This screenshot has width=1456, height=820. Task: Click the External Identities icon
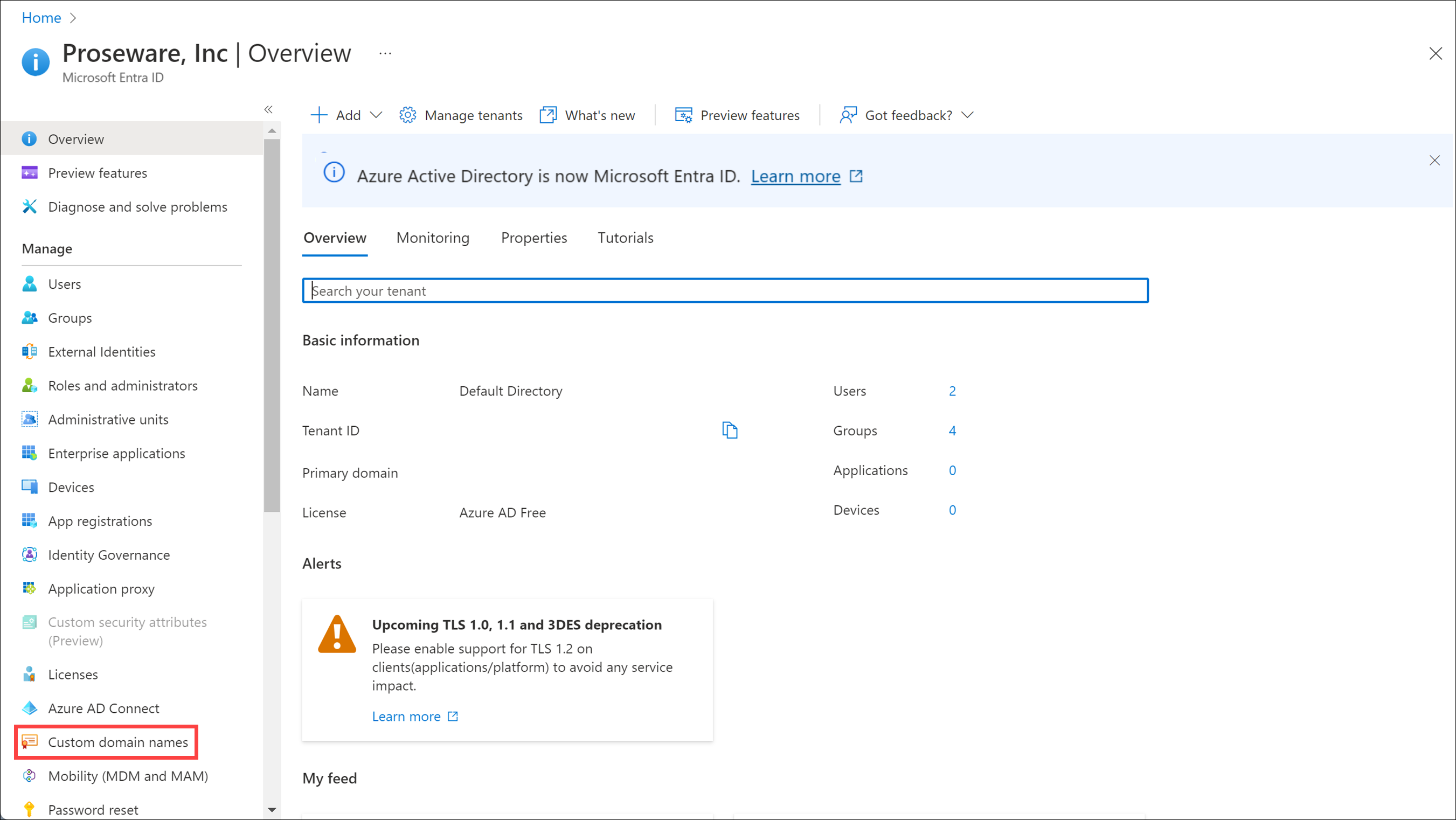pyautogui.click(x=30, y=351)
